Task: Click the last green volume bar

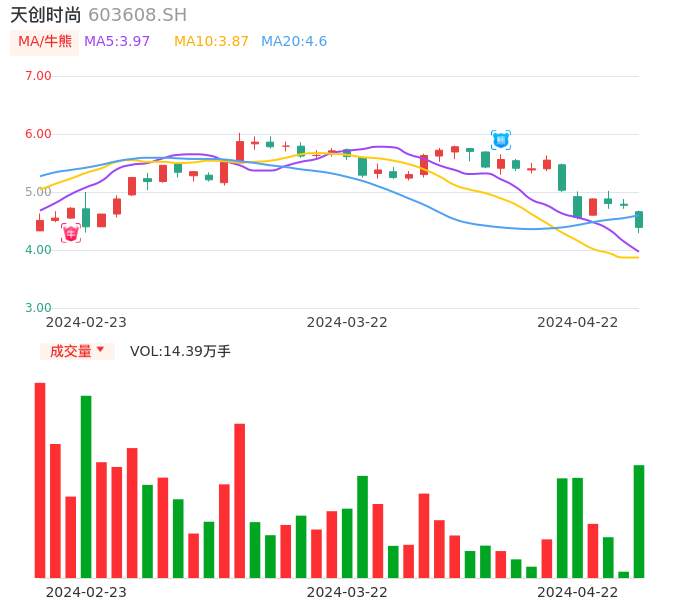Action: click(x=639, y=522)
